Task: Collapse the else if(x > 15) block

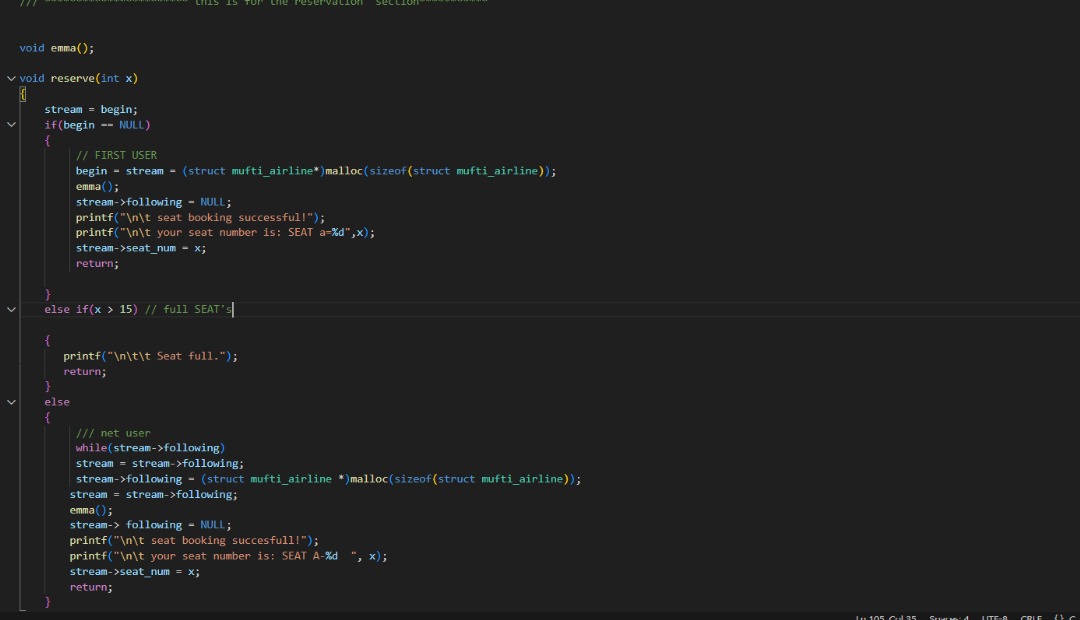Action: pyautogui.click(x=10, y=309)
